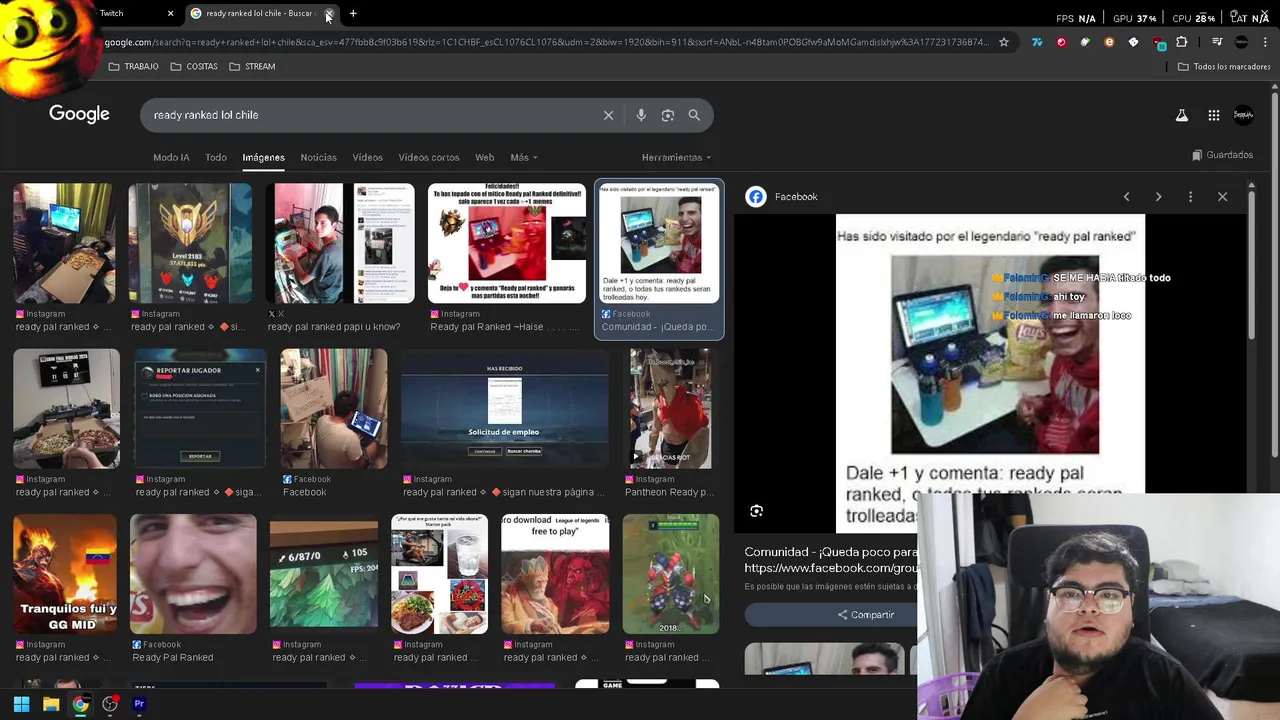Viewport: 1280px width, 720px height.
Task: Open preview panel more options menu
Action: pos(1190,197)
